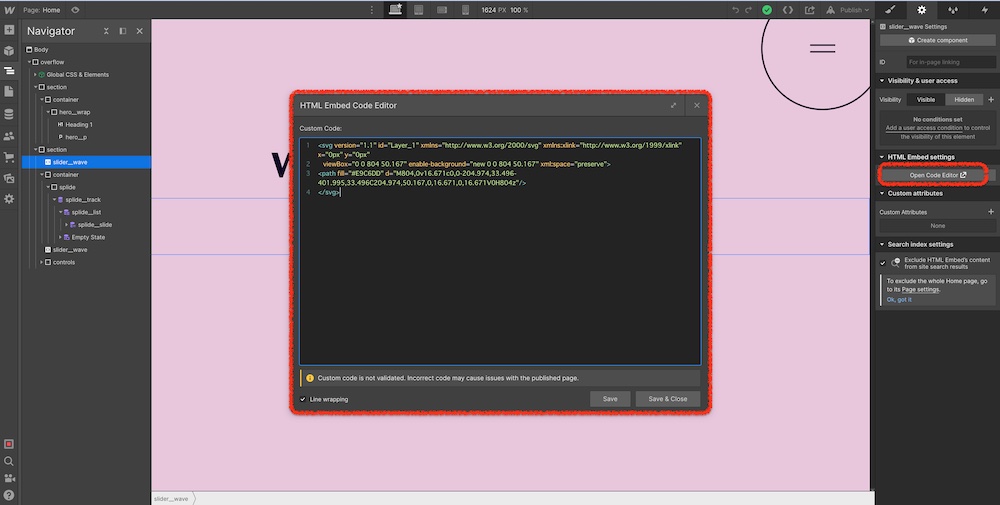Click Add a user access condition link
1000x505 pixels.
pyautogui.click(x=923, y=128)
